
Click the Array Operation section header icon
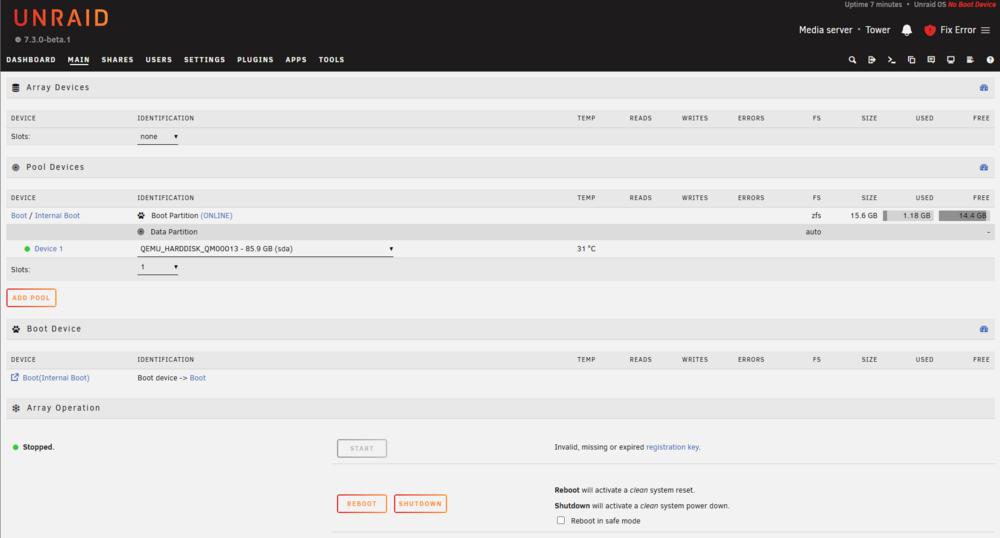16,409
